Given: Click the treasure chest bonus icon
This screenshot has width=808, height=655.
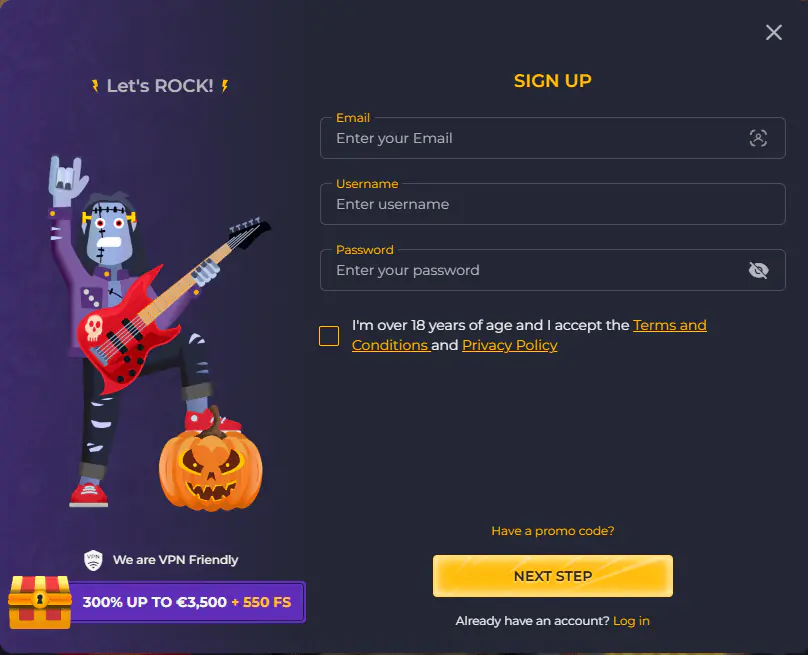Looking at the screenshot, I should pos(40,602).
